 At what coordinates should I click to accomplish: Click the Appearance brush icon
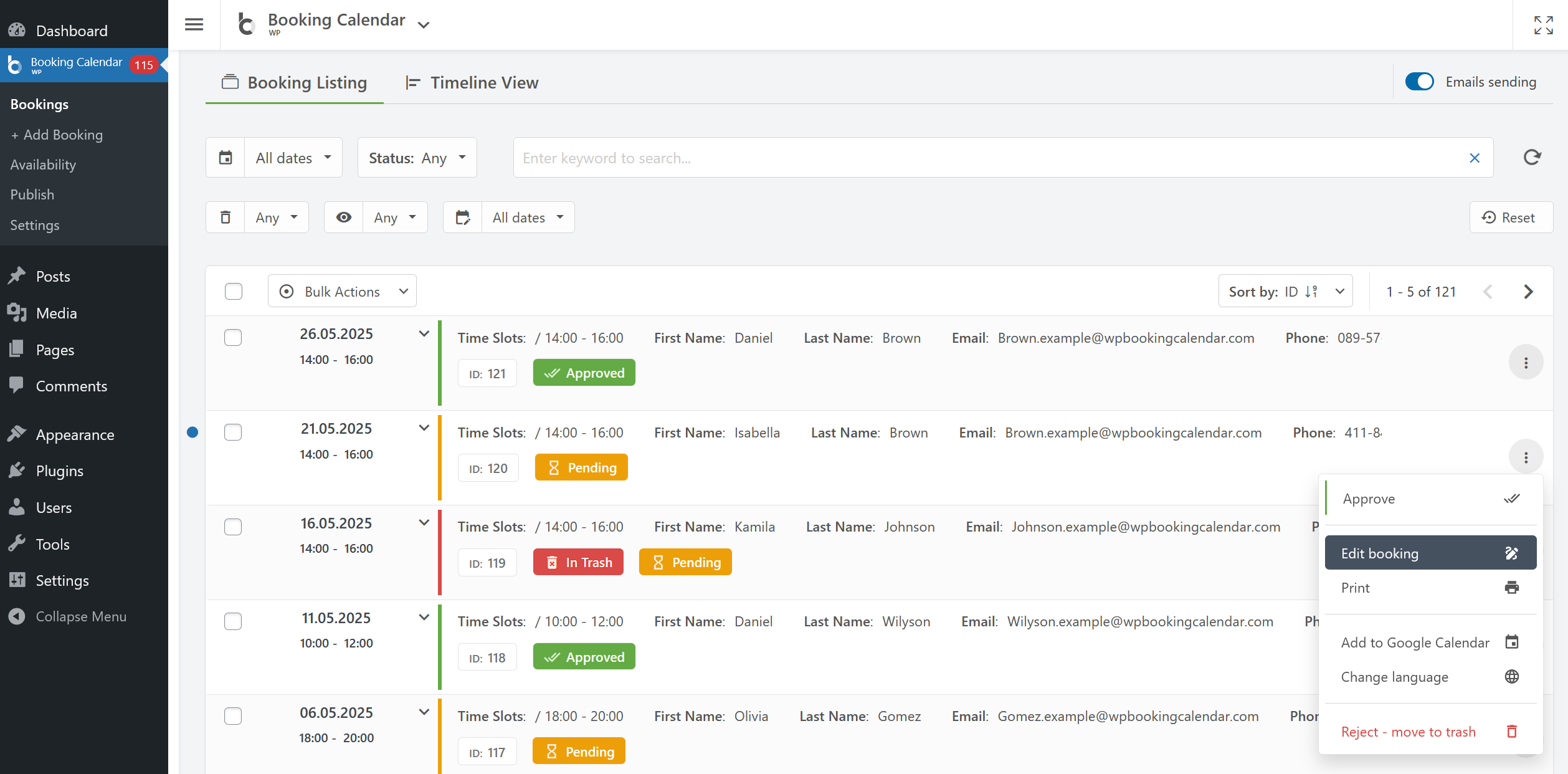17,434
